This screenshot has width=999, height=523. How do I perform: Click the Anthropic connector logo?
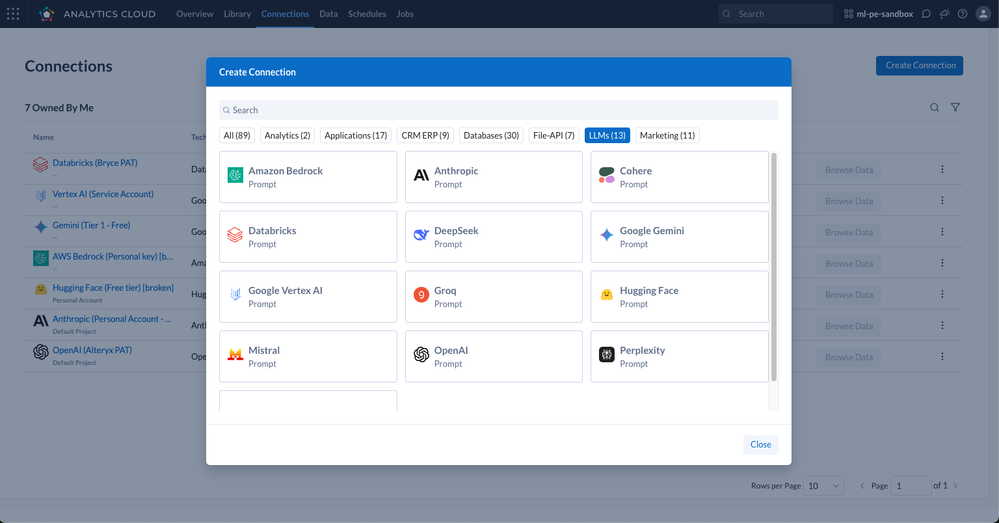click(421, 175)
